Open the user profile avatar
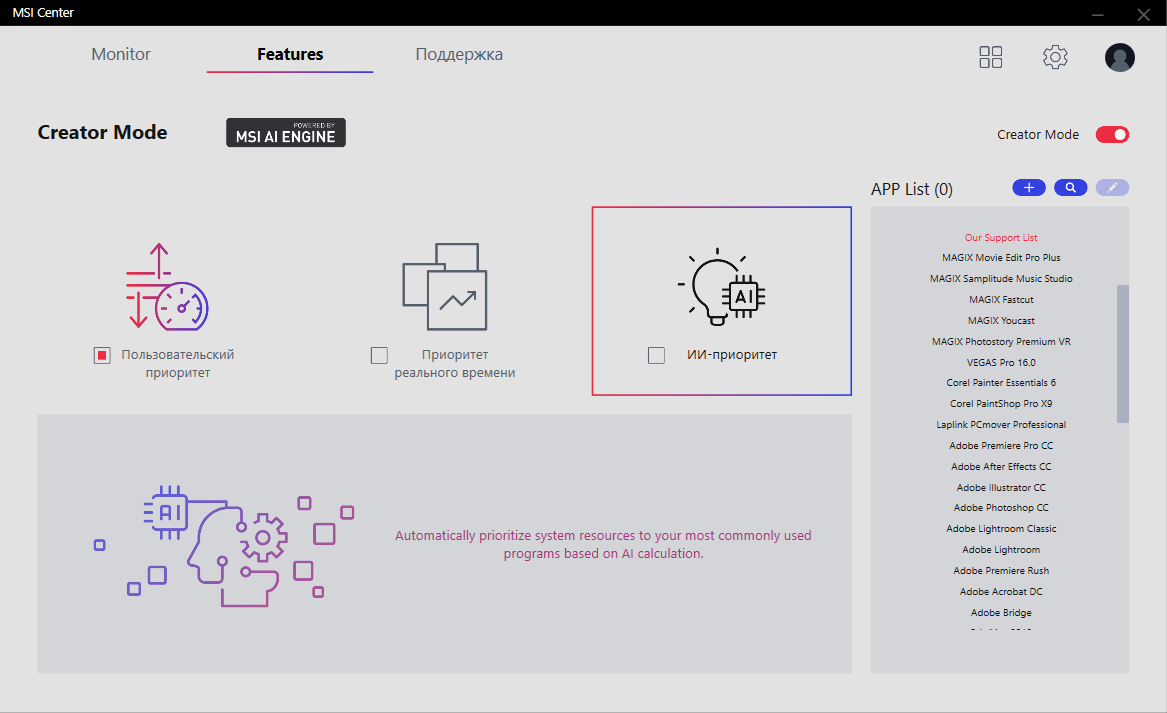1167x713 pixels. tap(1119, 57)
